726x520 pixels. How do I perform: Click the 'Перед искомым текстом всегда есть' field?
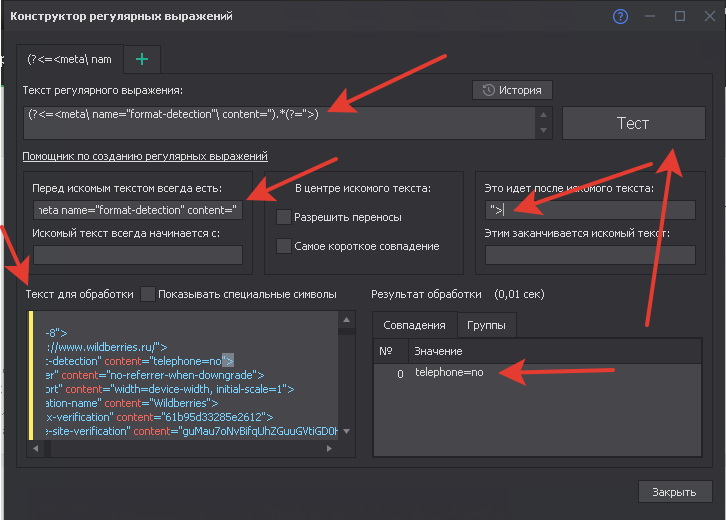(138, 210)
